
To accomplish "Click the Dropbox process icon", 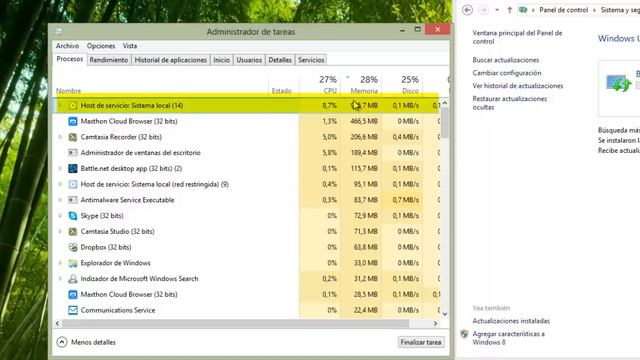I will pos(73,247).
